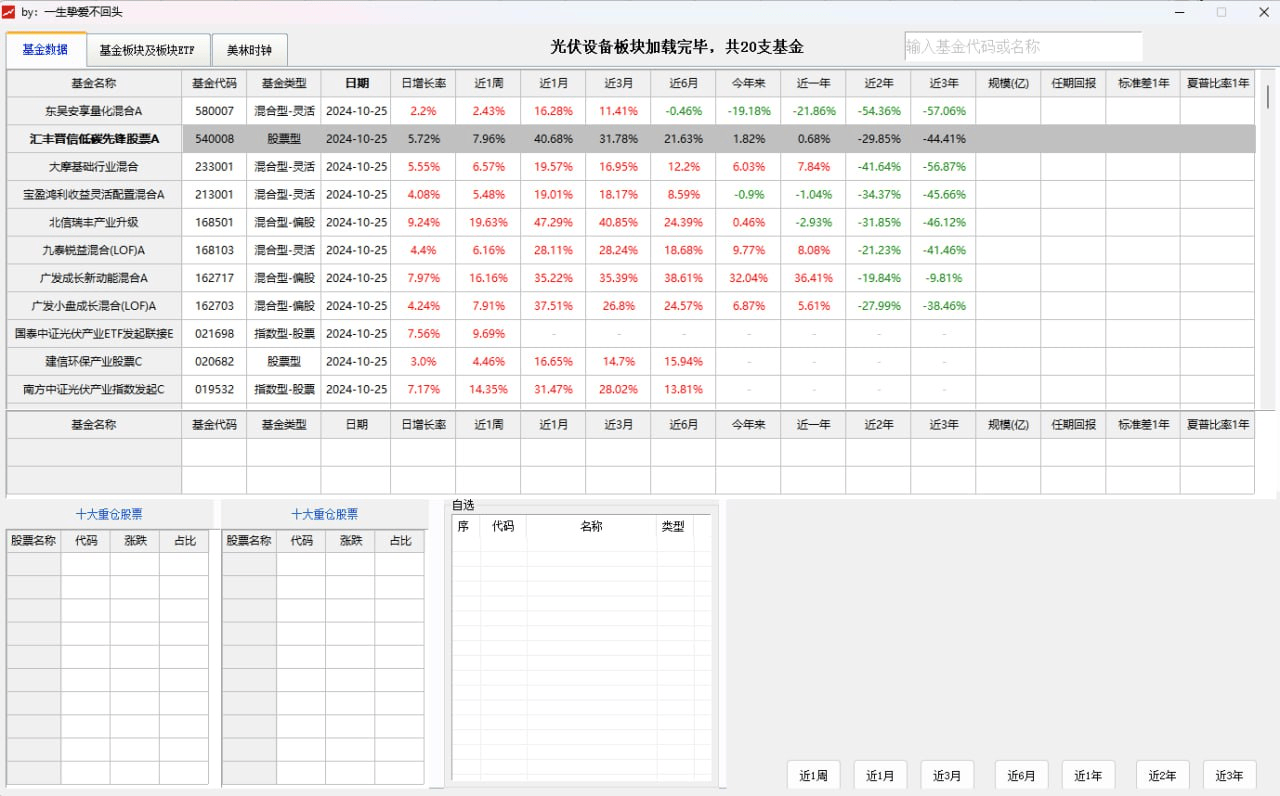This screenshot has width=1280, height=796.
Task: Select fund 大摩基础行业混合
Action: pyautogui.click(x=94, y=167)
